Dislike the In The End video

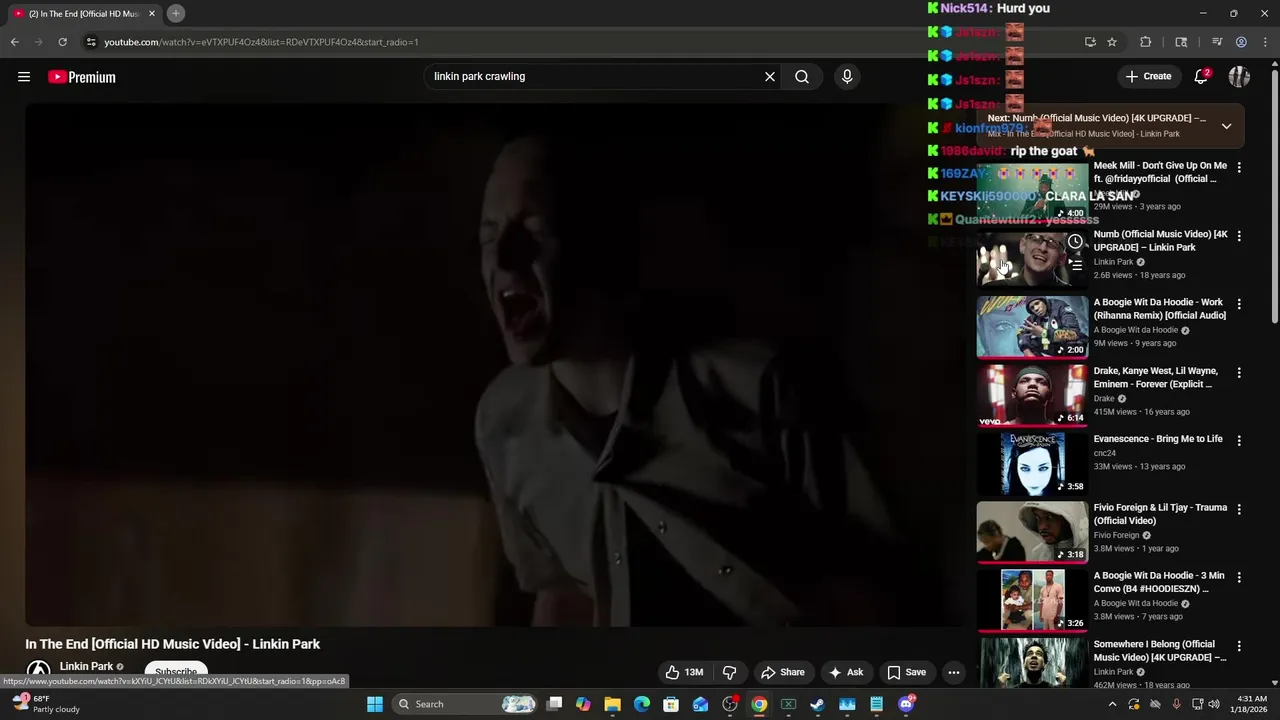[730, 672]
